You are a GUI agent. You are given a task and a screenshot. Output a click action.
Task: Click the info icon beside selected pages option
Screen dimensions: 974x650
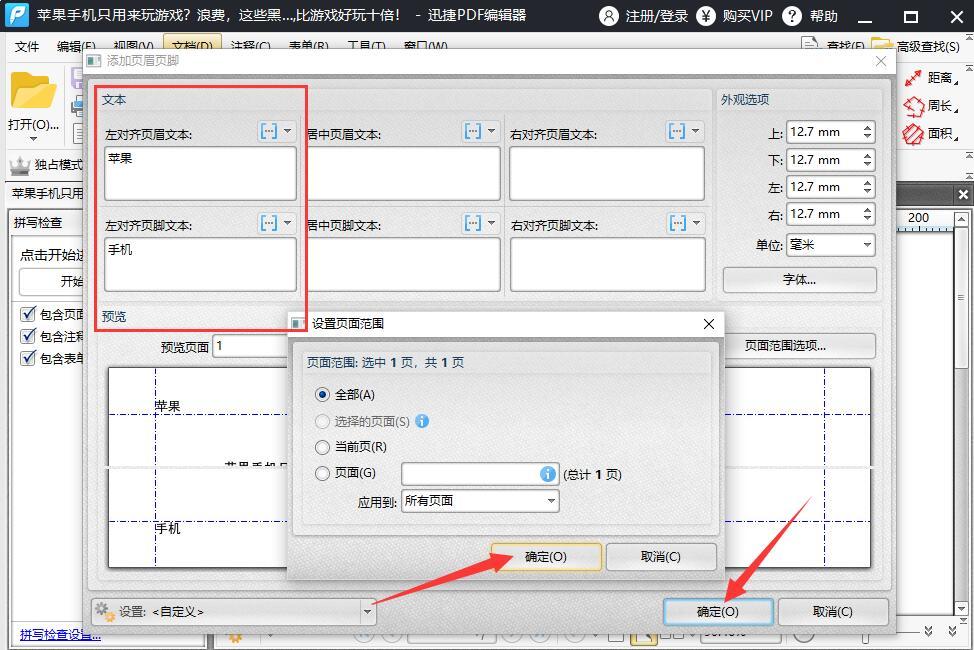coord(422,421)
